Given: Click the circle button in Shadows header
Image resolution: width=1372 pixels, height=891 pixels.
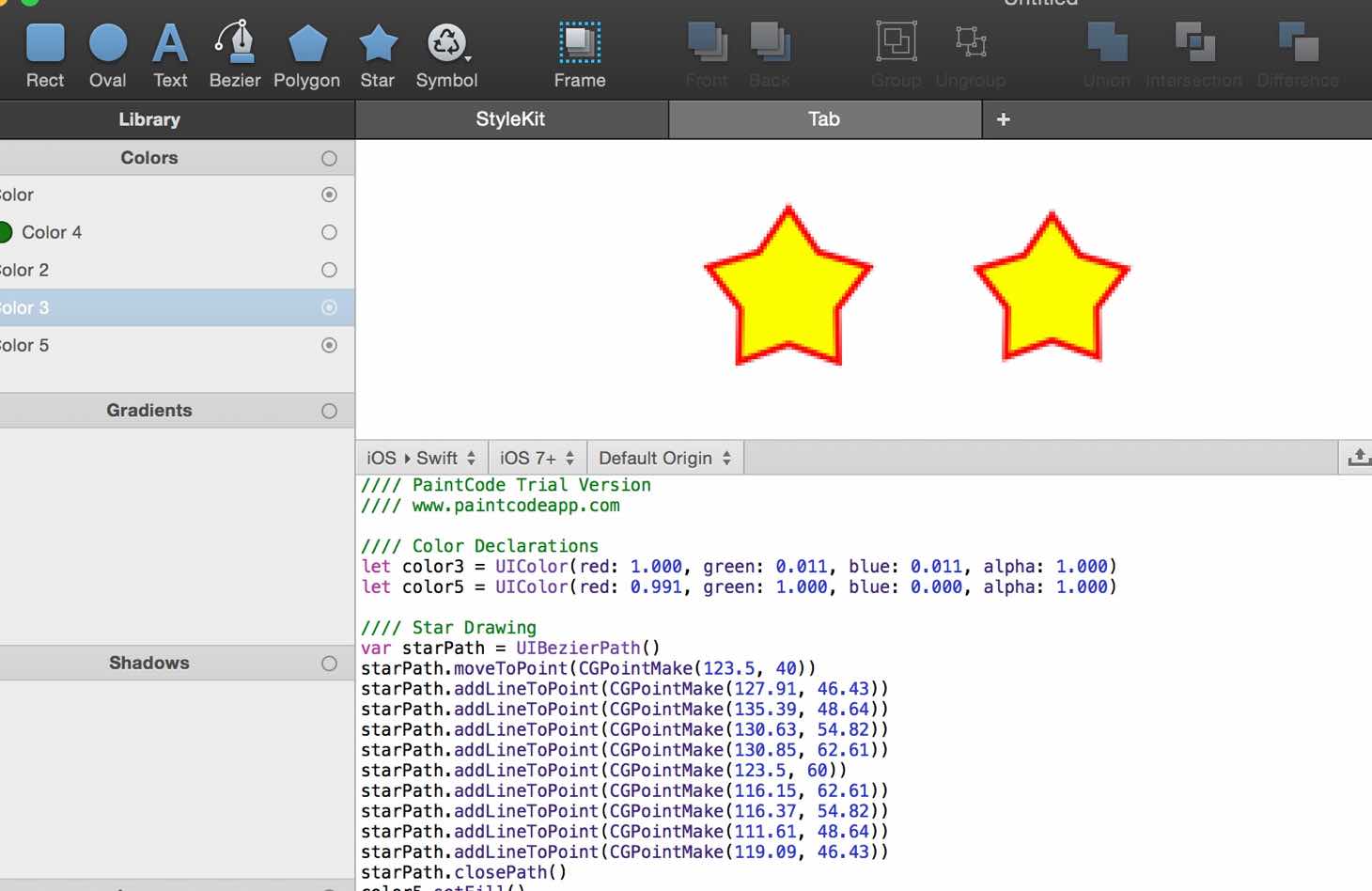Looking at the screenshot, I should [329, 664].
